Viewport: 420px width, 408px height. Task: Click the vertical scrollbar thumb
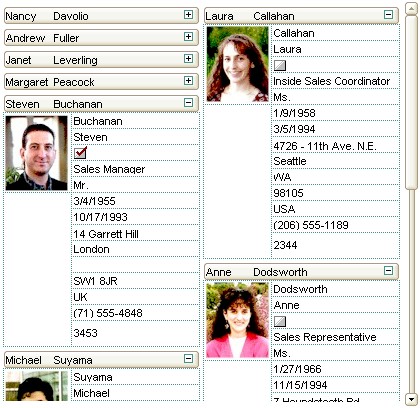[x=411, y=102]
